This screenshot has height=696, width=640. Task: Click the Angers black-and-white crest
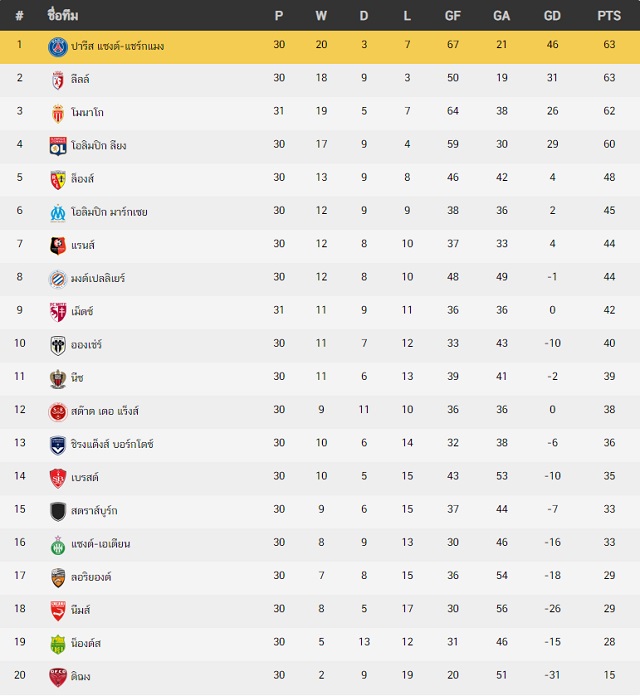[x=58, y=346]
